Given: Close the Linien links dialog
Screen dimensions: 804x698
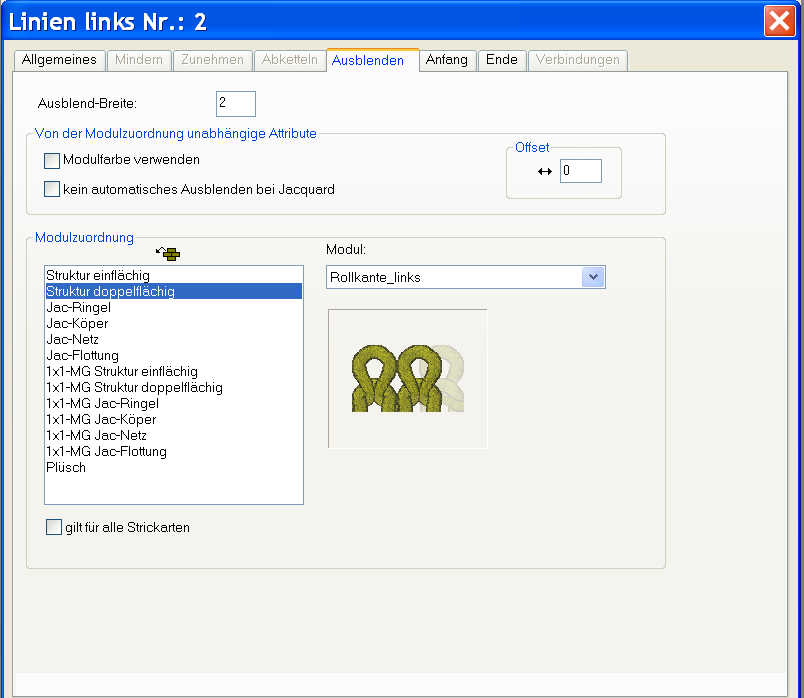Looking at the screenshot, I should coord(778,22).
